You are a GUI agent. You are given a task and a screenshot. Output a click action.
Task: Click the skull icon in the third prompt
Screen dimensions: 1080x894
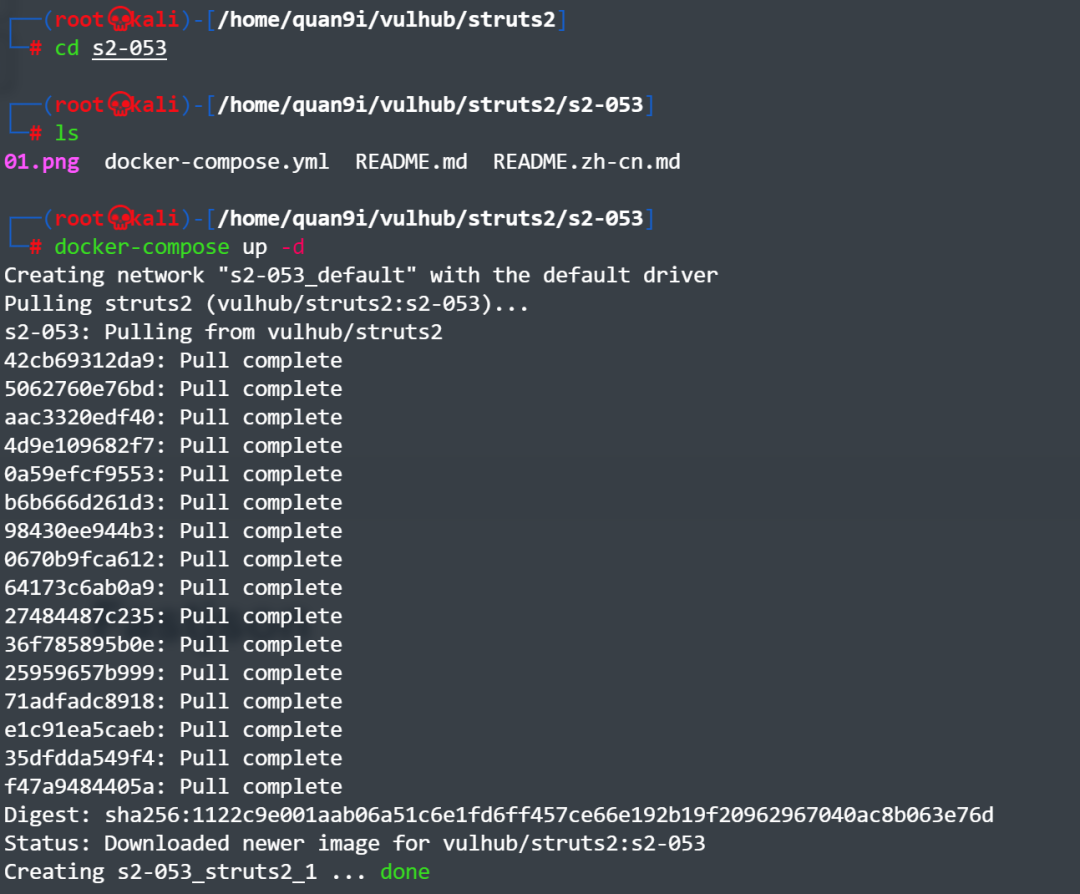120,218
